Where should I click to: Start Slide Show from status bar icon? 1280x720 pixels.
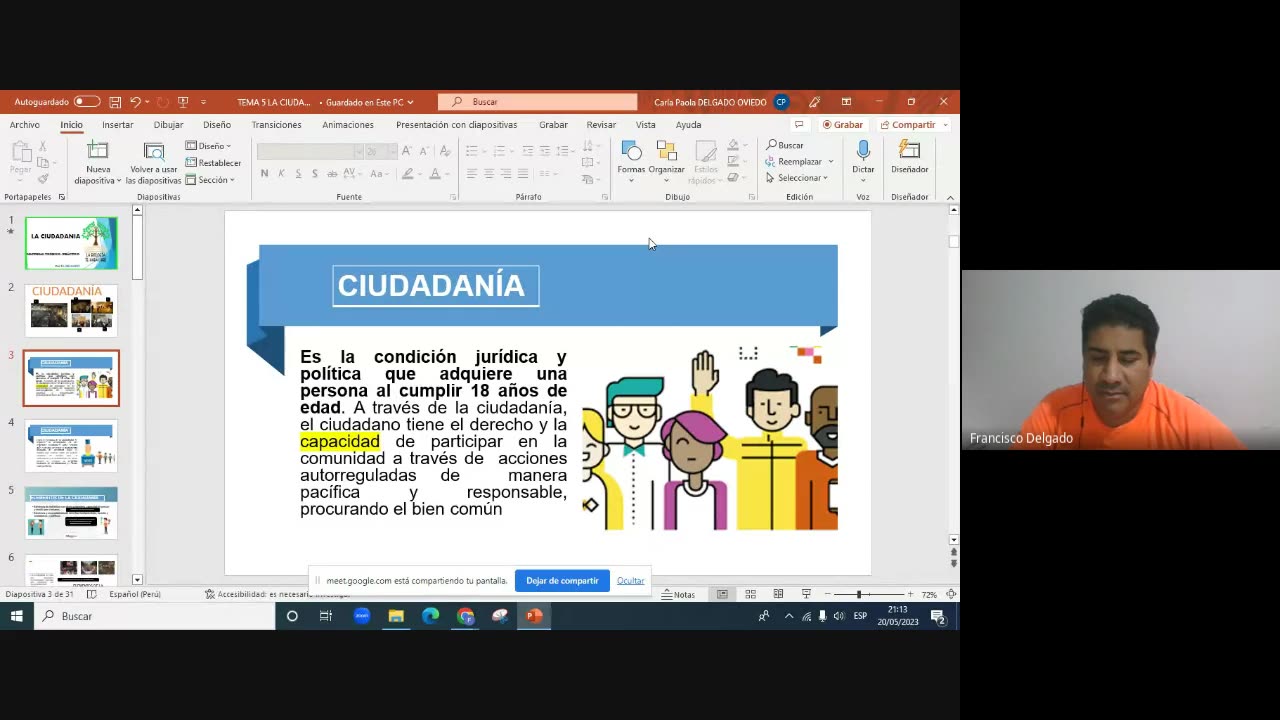(806, 594)
